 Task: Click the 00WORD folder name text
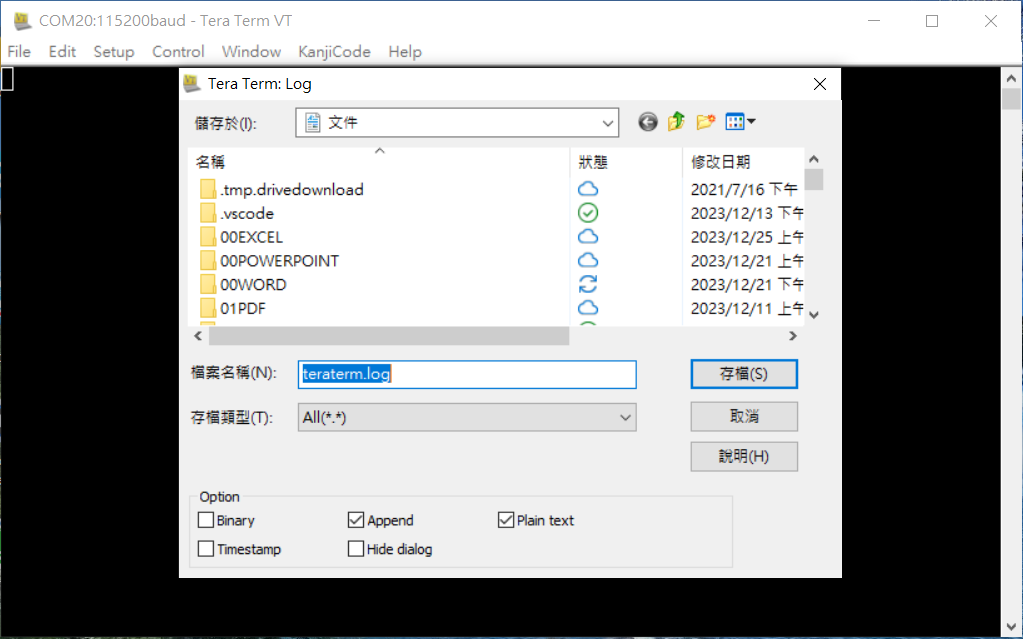(253, 285)
